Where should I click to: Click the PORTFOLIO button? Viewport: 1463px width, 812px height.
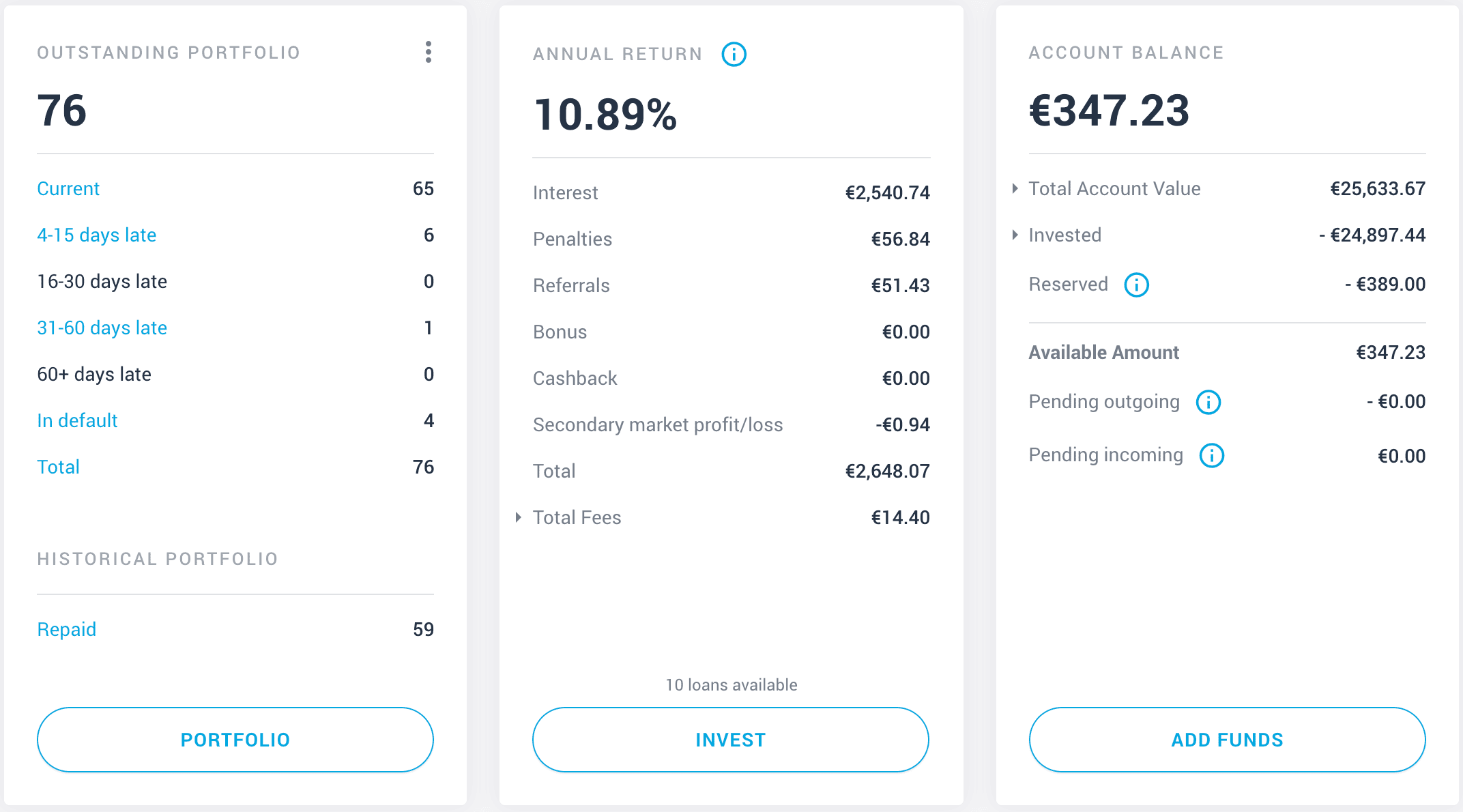pos(235,740)
